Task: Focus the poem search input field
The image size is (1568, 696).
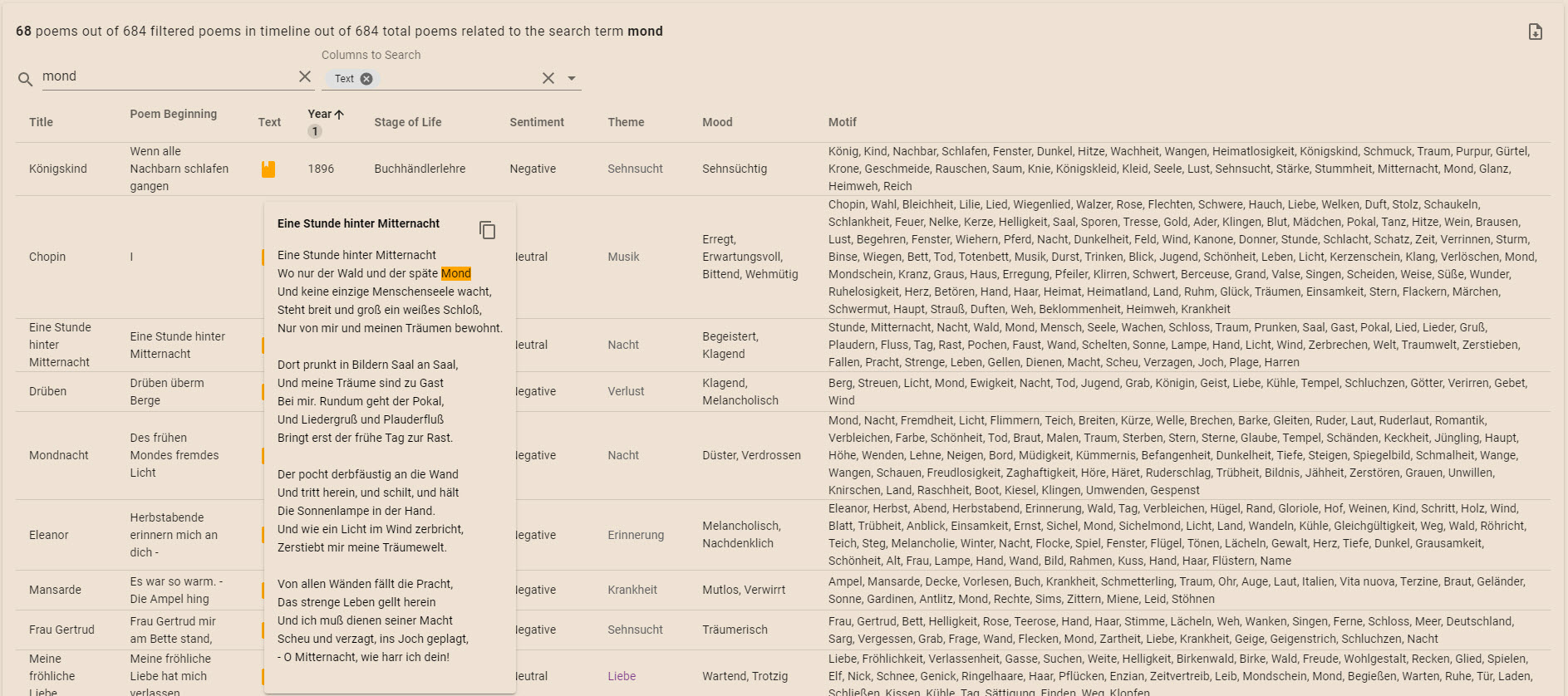Action: [x=166, y=76]
